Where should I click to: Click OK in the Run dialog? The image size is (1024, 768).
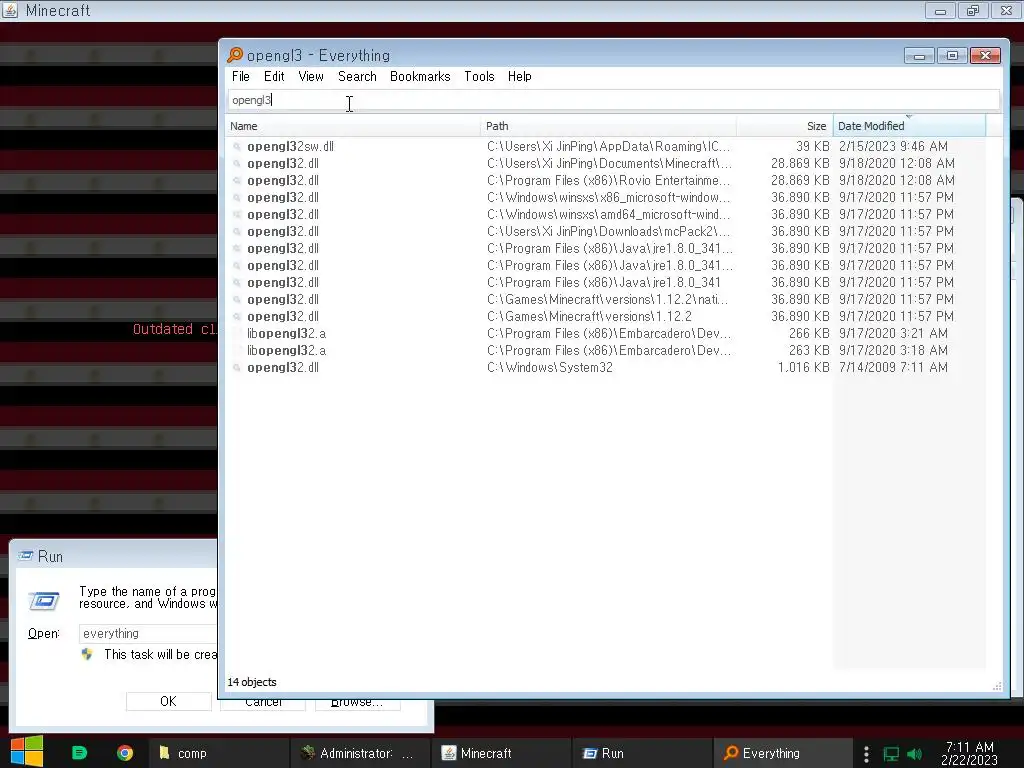pyautogui.click(x=168, y=701)
